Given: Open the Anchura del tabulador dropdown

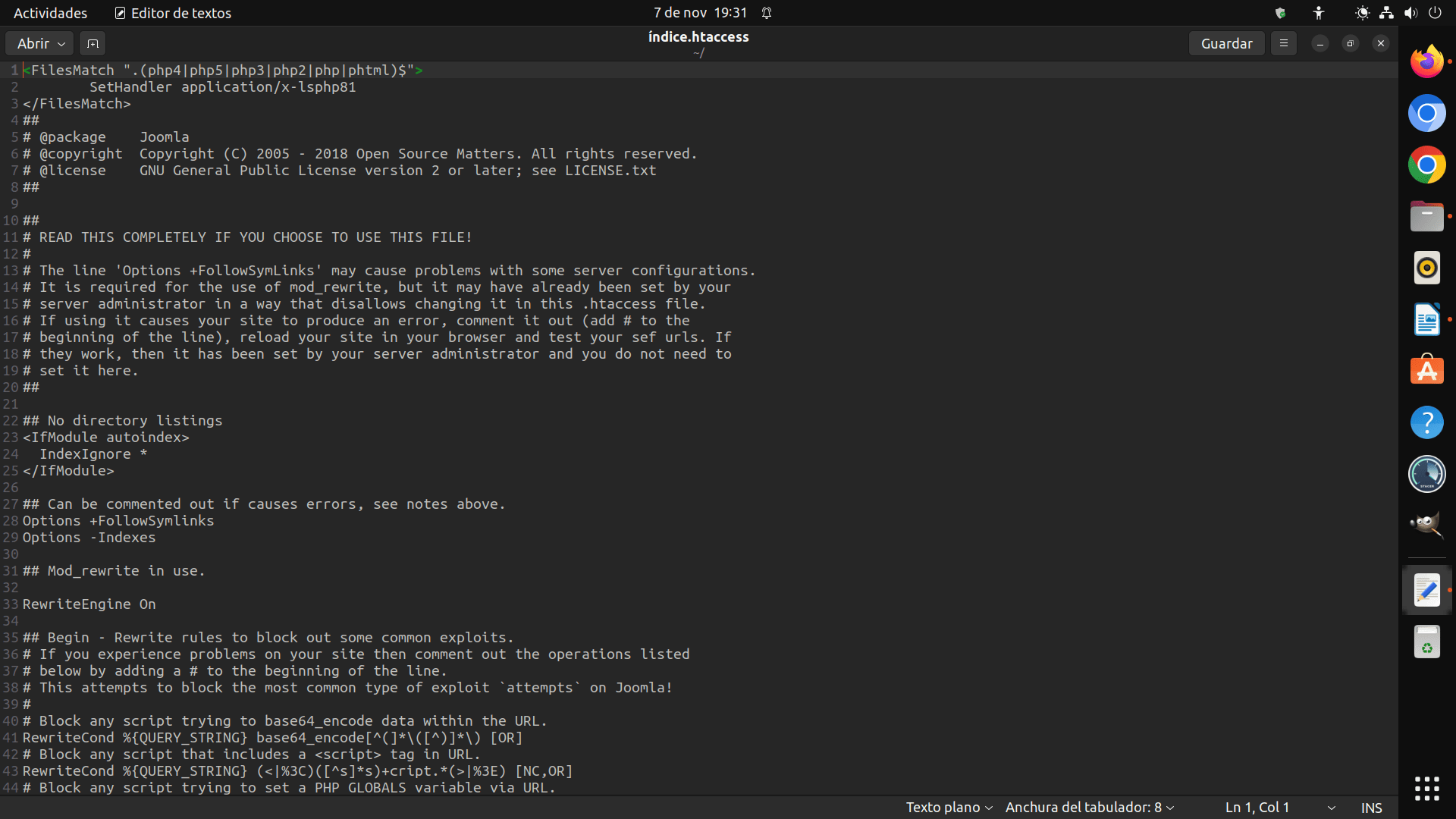Looking at the screenshot, I should [1090, 808].
